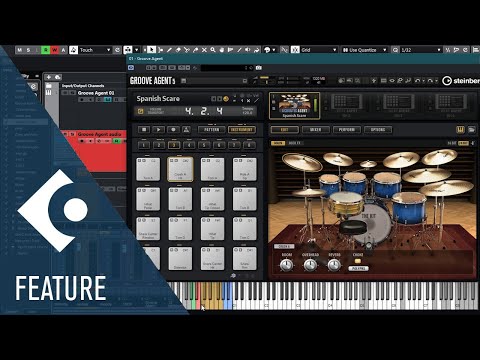Trigger the Sidestick pad
The width and height of the screenshot is (480, 360).
[180, 258]
